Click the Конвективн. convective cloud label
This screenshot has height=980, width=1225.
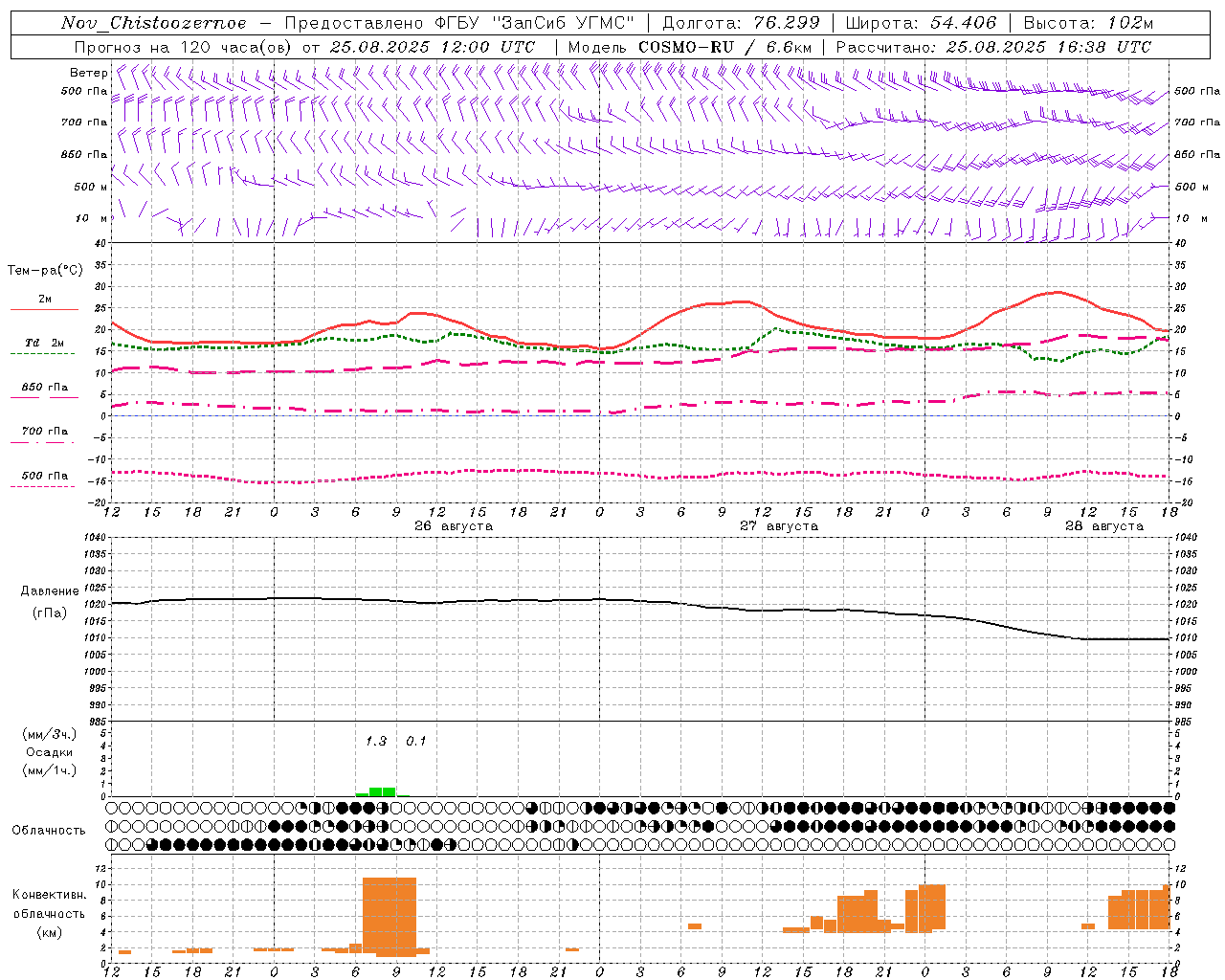point(50,895)
